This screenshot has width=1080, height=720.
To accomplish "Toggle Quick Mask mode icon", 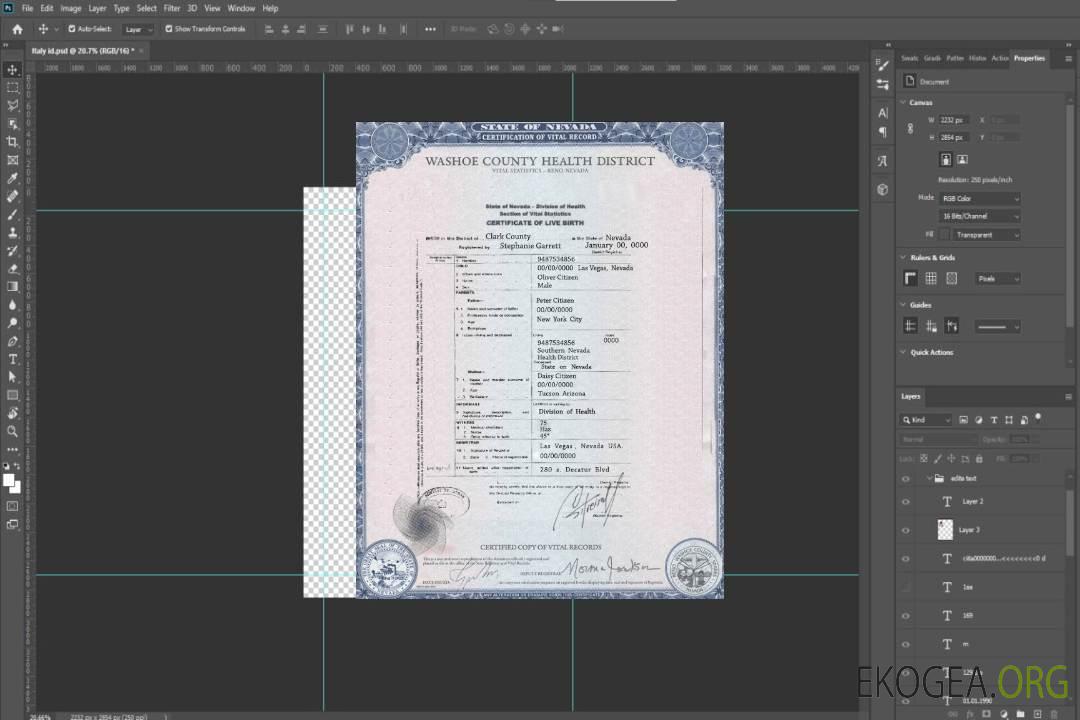I will coord(12,506).
